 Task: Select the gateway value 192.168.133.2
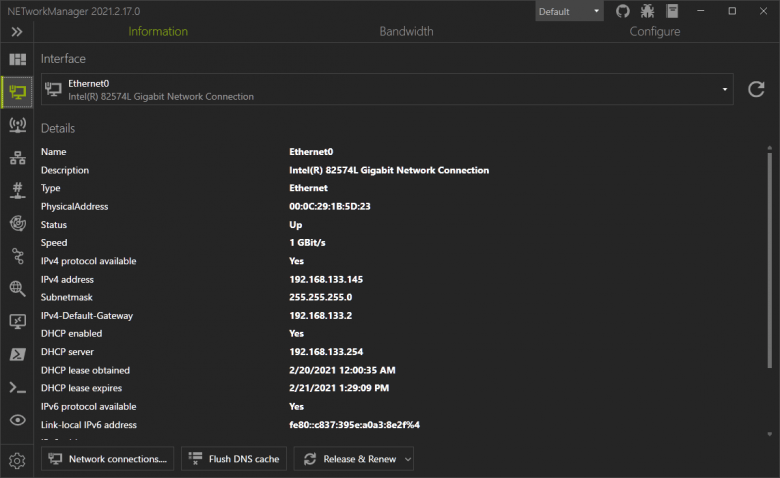[x=320, y=316]
